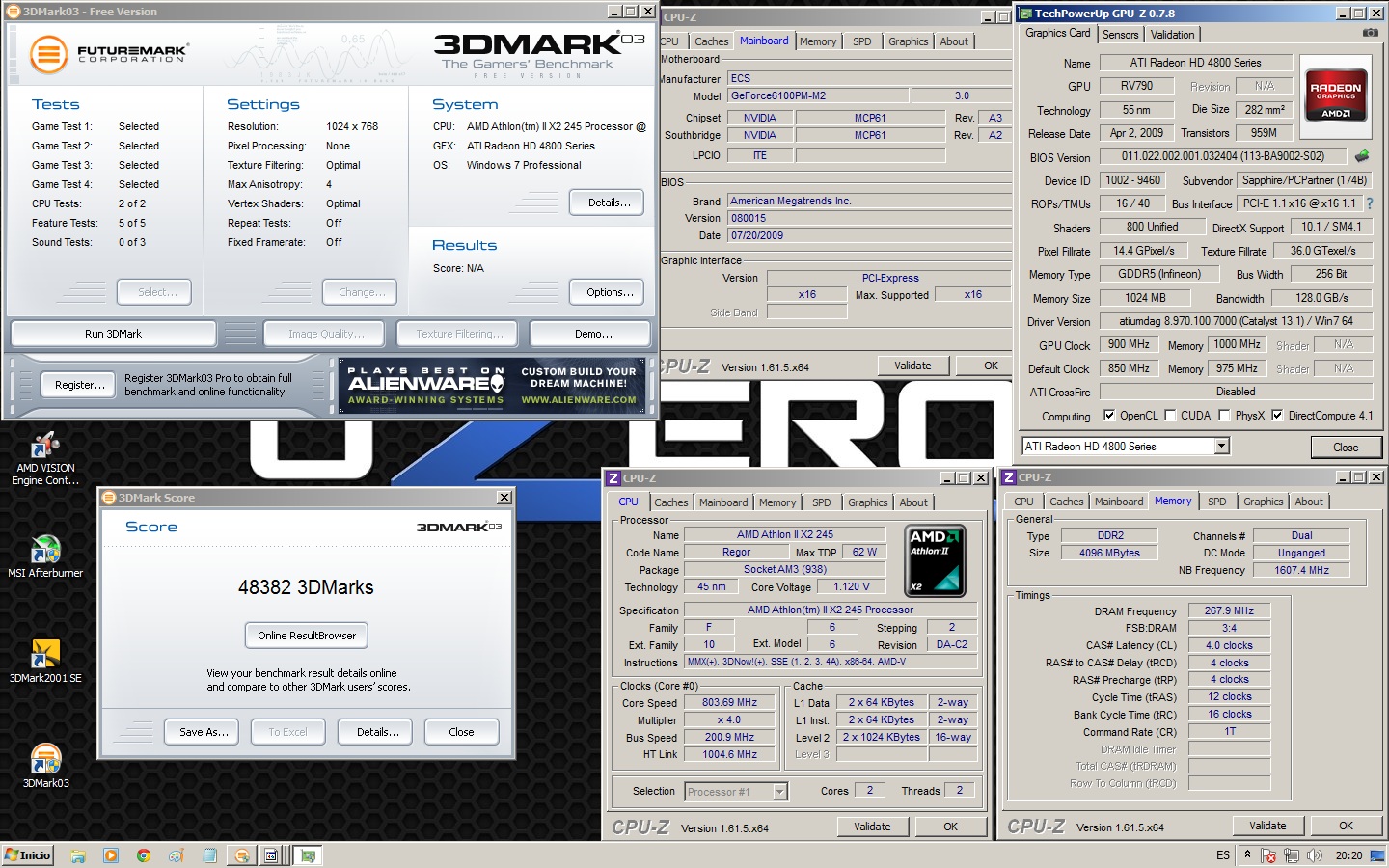
Task: Launch MSI Afterburner desktop shortcut
Action: click(x=45, y=556)
